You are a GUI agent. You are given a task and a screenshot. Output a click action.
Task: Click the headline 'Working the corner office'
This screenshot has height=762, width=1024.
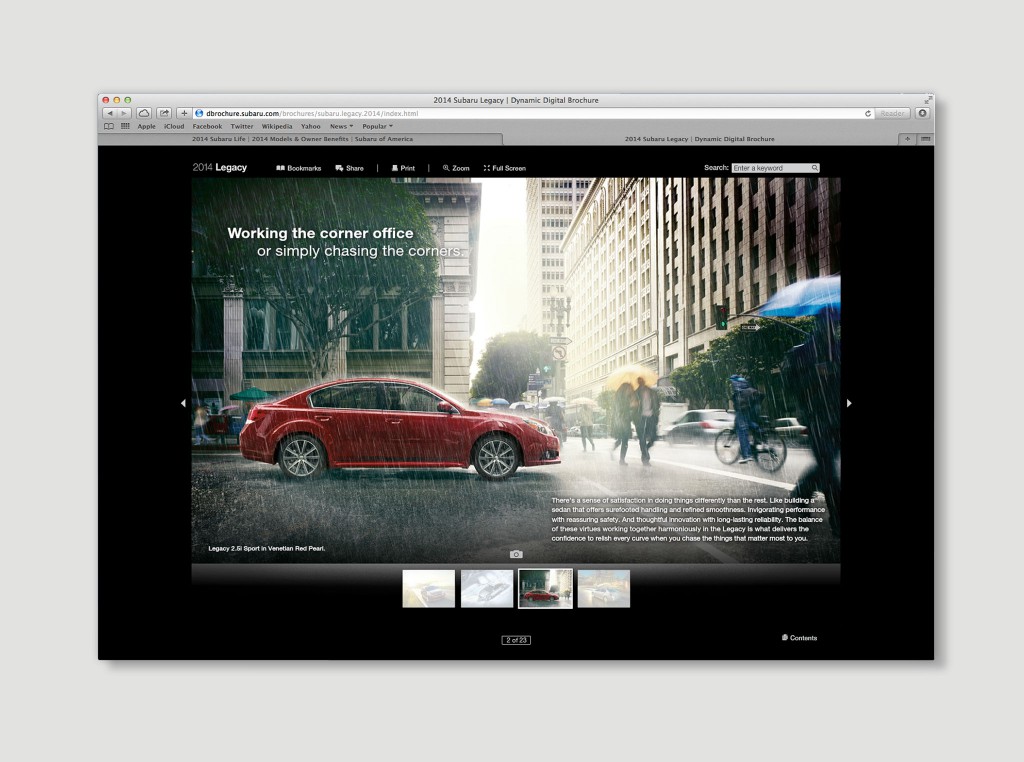[x=320, y=233]
